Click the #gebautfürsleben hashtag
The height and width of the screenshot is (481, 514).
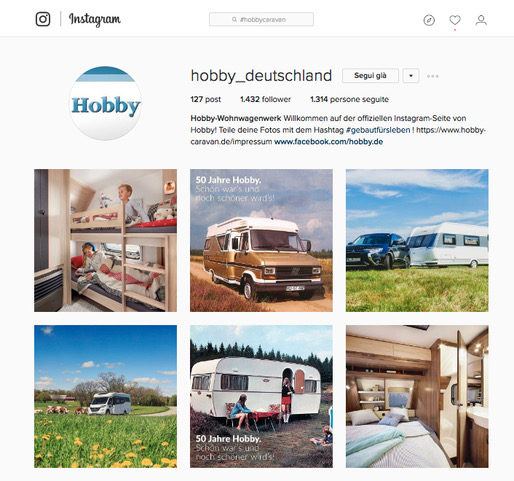(x=378, y=130)
